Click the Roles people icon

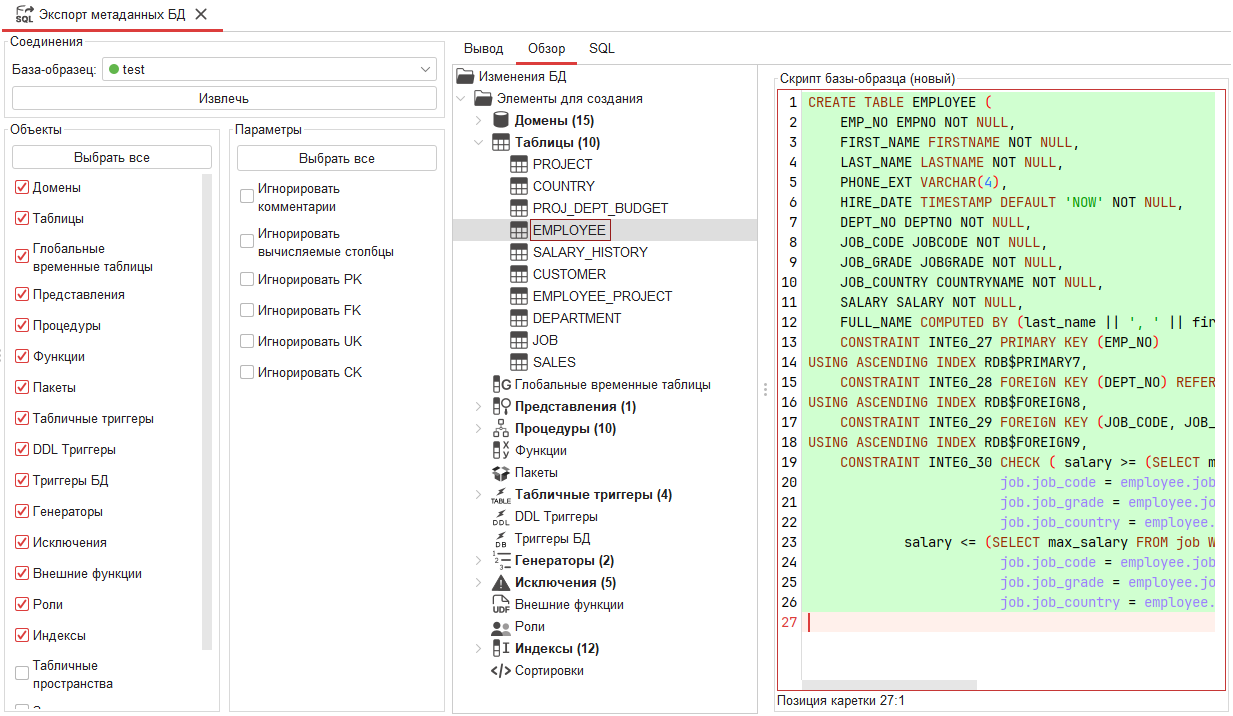coord(501,627)
